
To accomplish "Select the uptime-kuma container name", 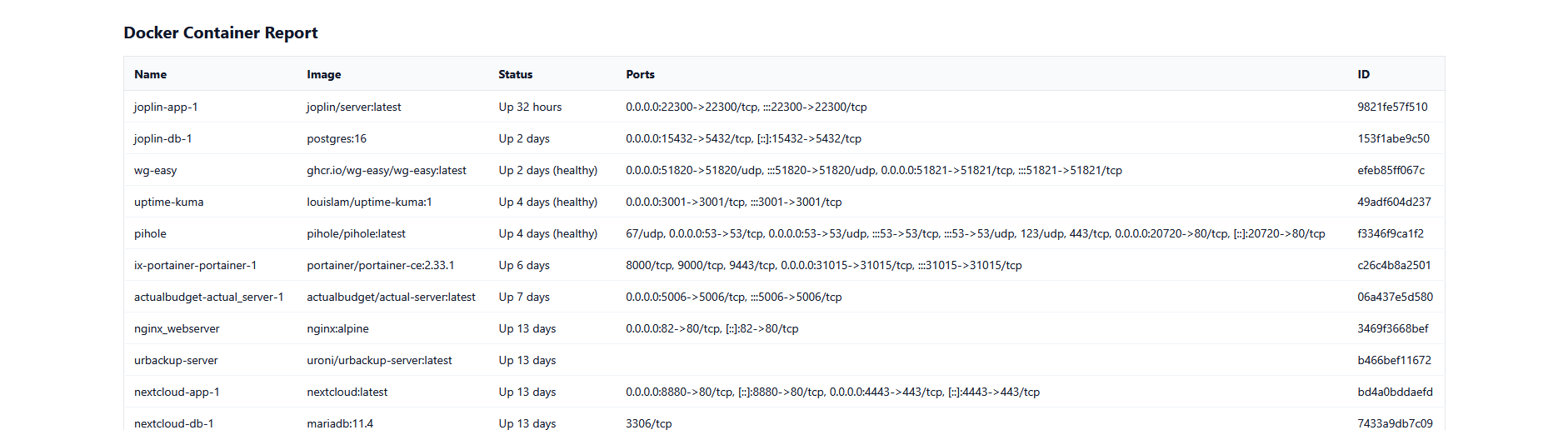I will point(169,202).
